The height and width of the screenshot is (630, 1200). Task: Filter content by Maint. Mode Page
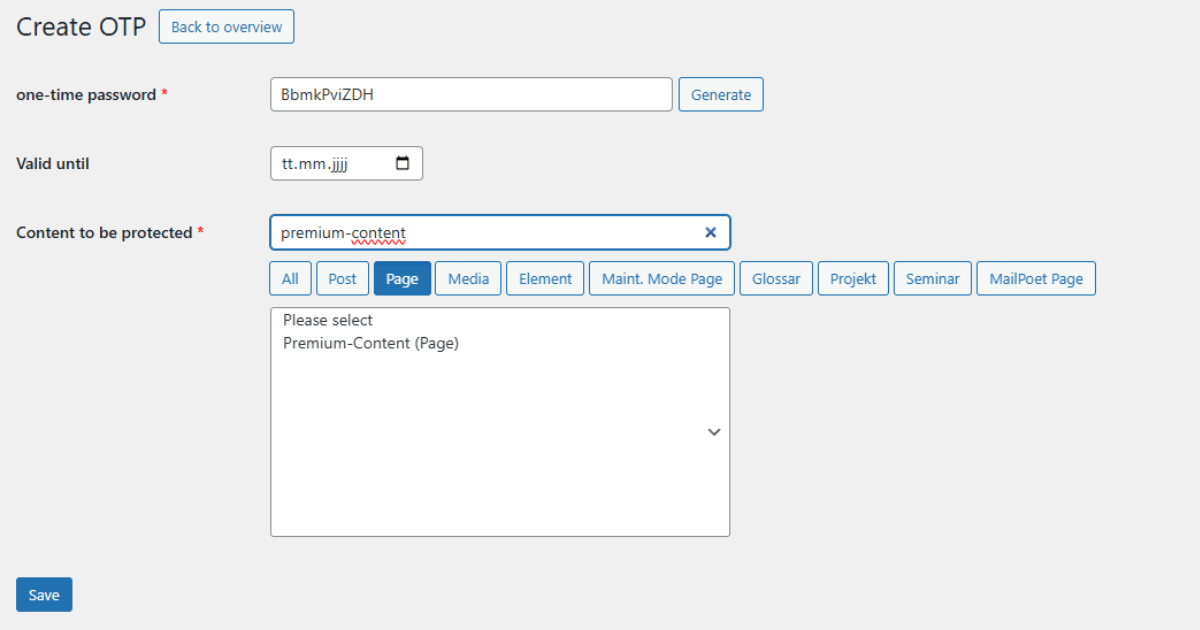(662, 279)
